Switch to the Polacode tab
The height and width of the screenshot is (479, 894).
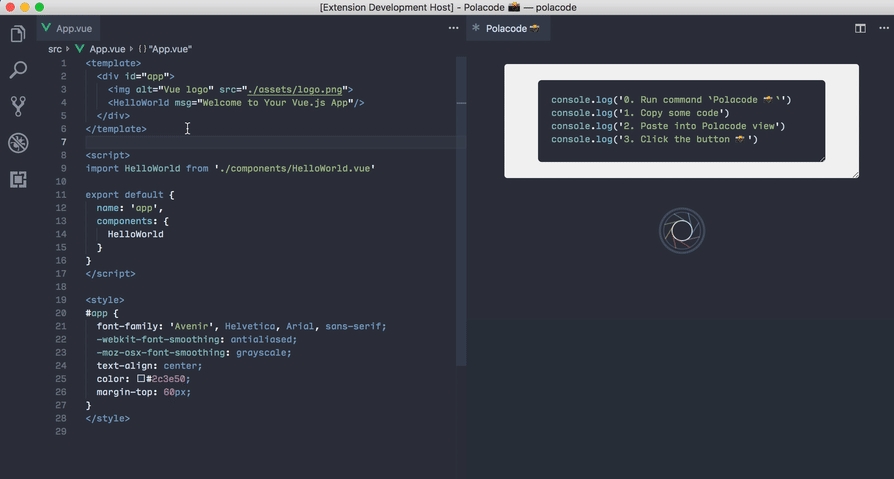point(508,28)
